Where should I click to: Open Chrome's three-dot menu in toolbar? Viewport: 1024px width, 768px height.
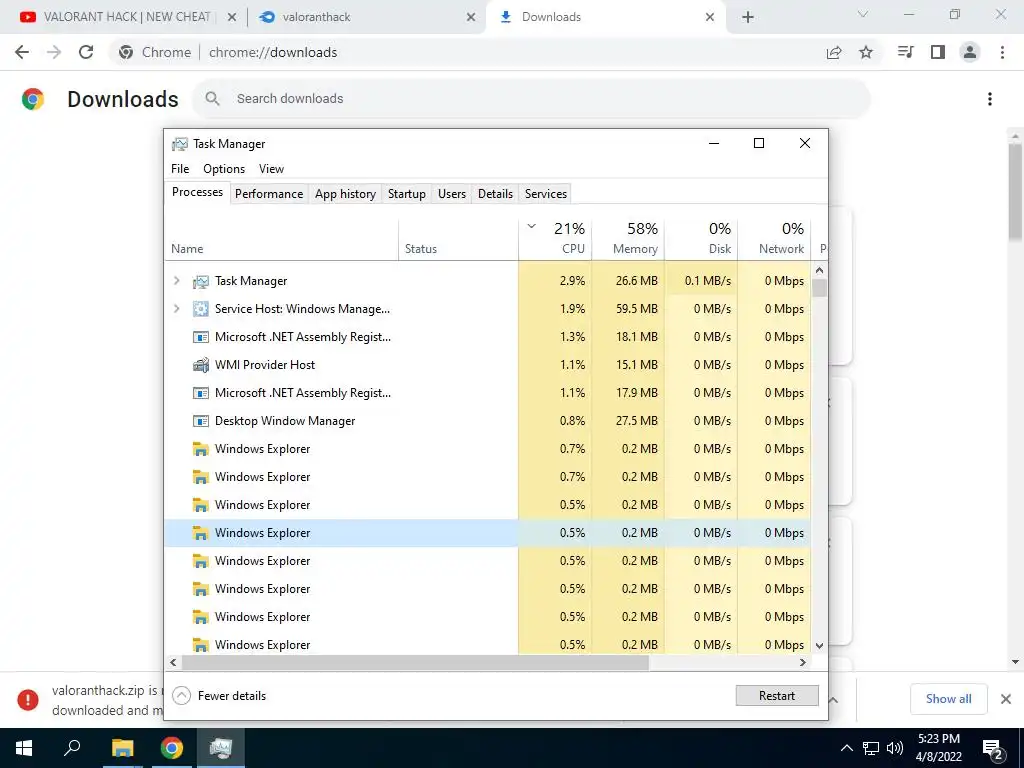(1002, 52)
